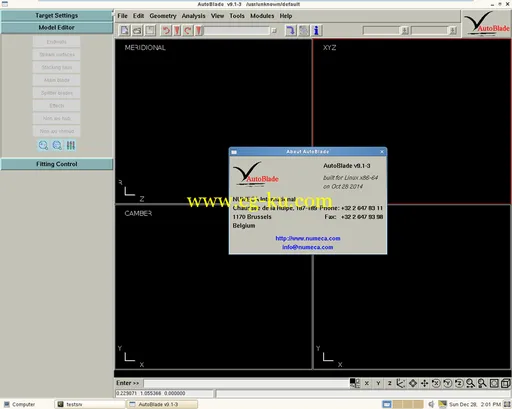Collapse the Model Editor panel
The height and width of the screenshot is (409, 512).
click(57, 27)
